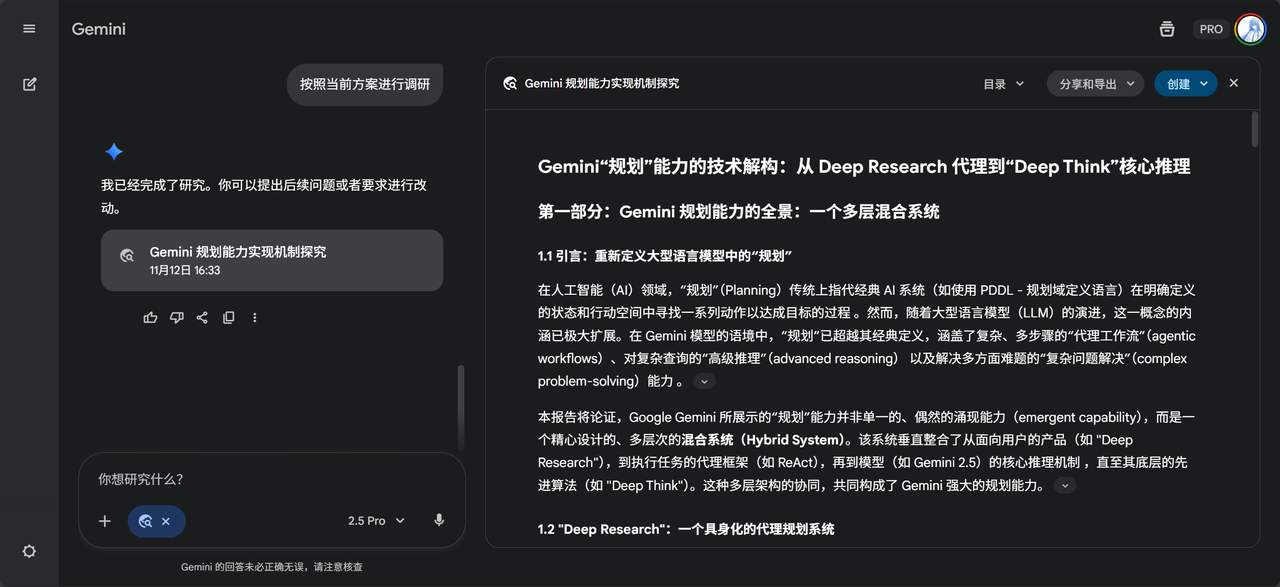Add attachment with plus icon
The height and width of the screenshot is (587, 1280).
point(104,521)
